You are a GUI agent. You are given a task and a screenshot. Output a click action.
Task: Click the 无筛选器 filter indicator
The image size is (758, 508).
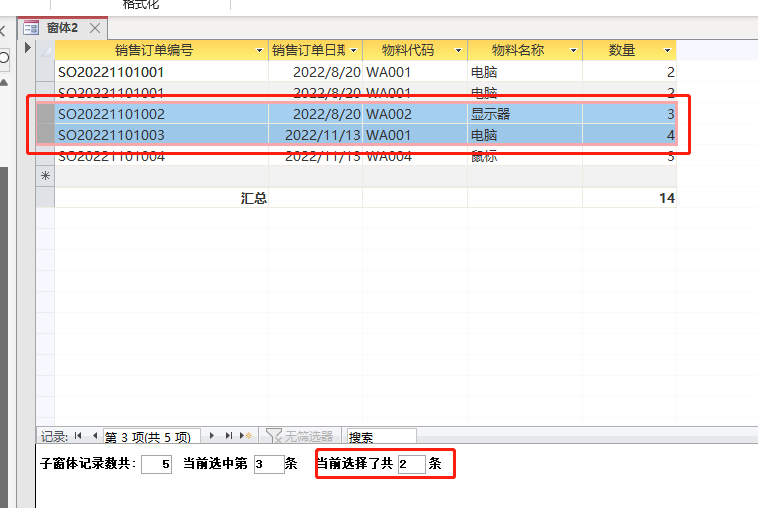[x=300, y=436]
